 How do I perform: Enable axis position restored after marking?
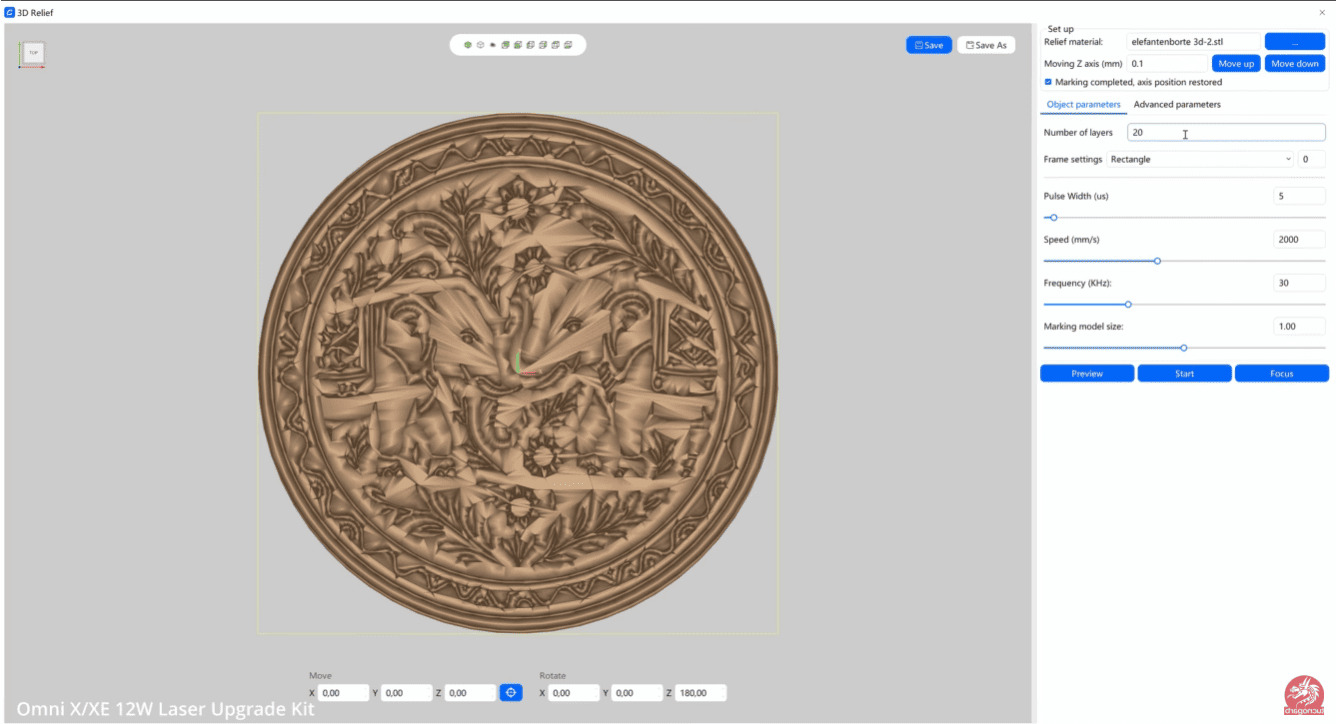[x=1048, y=82]
